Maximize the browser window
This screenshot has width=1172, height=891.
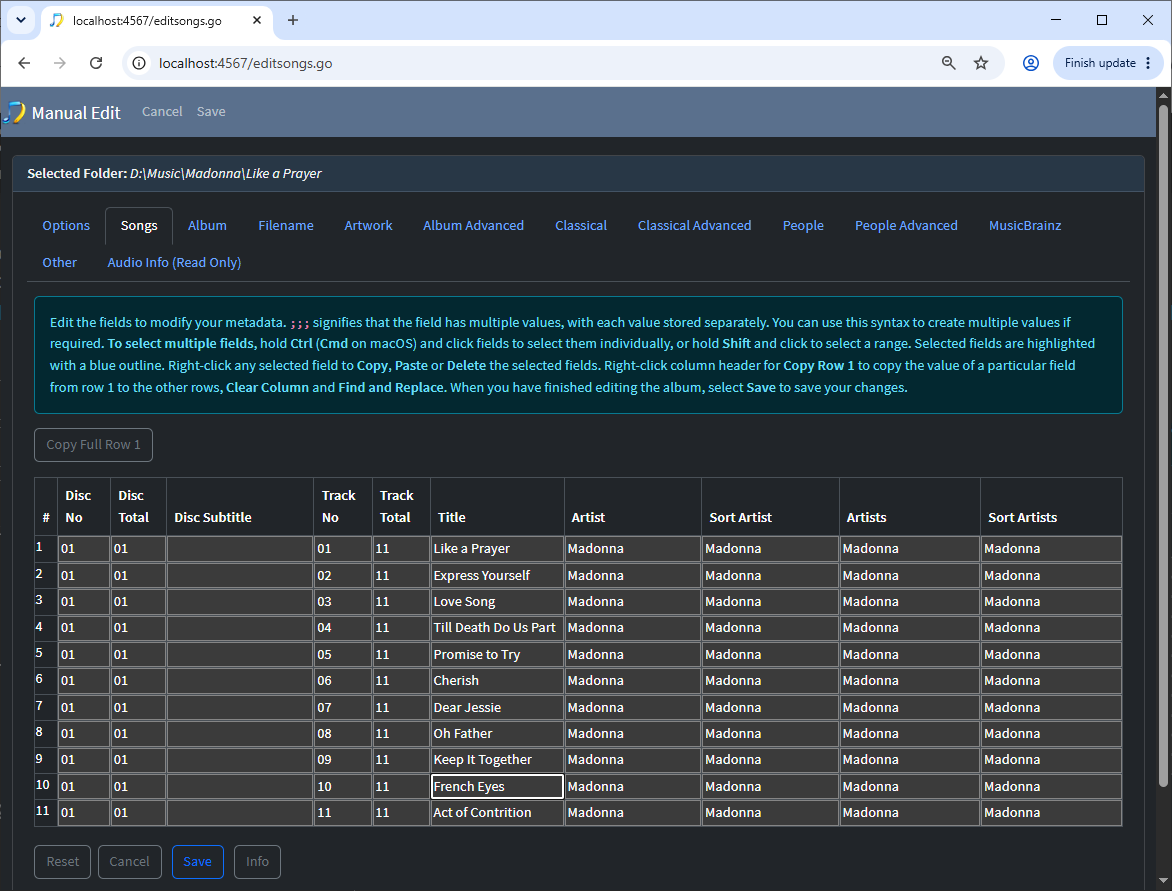tap(1102, 20)
